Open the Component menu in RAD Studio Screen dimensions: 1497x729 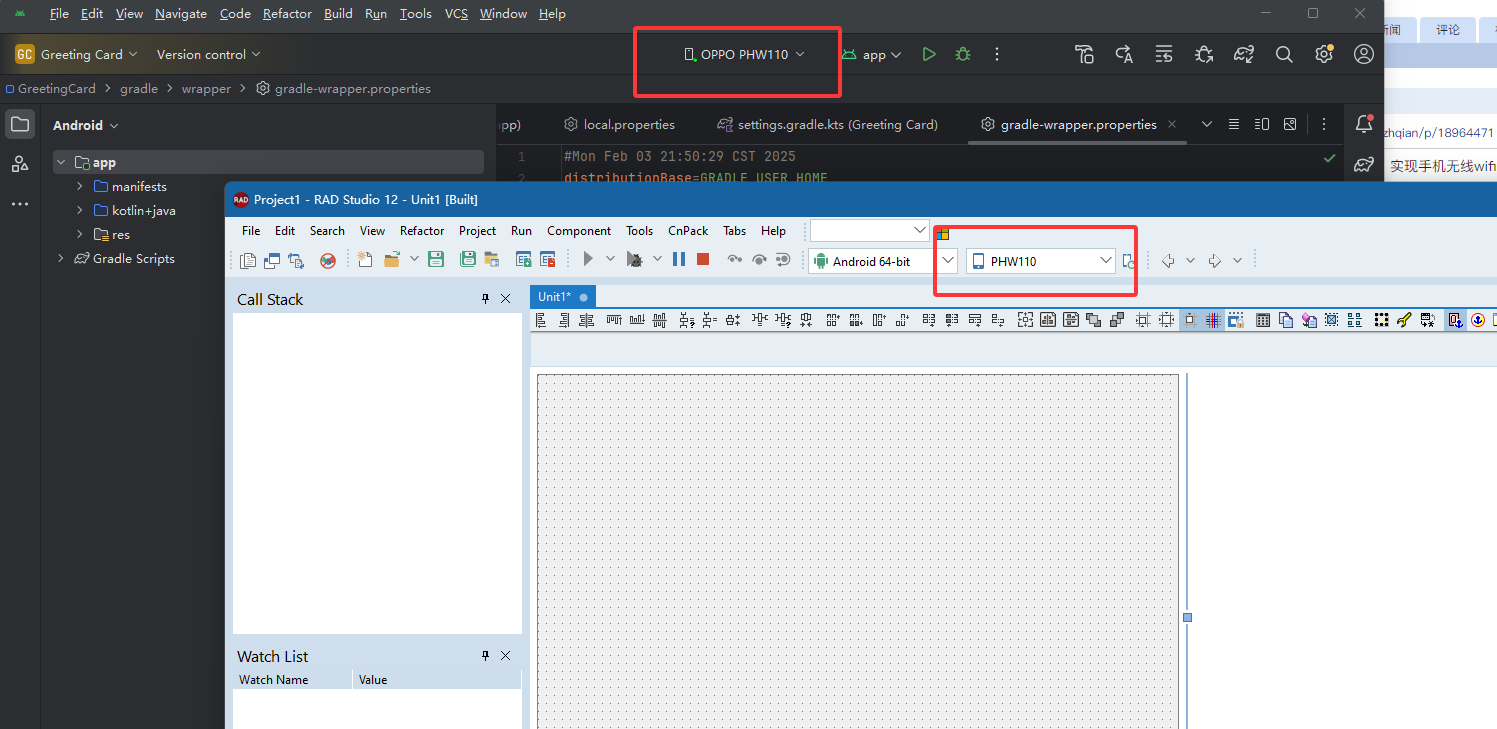(x=579, y=231)
